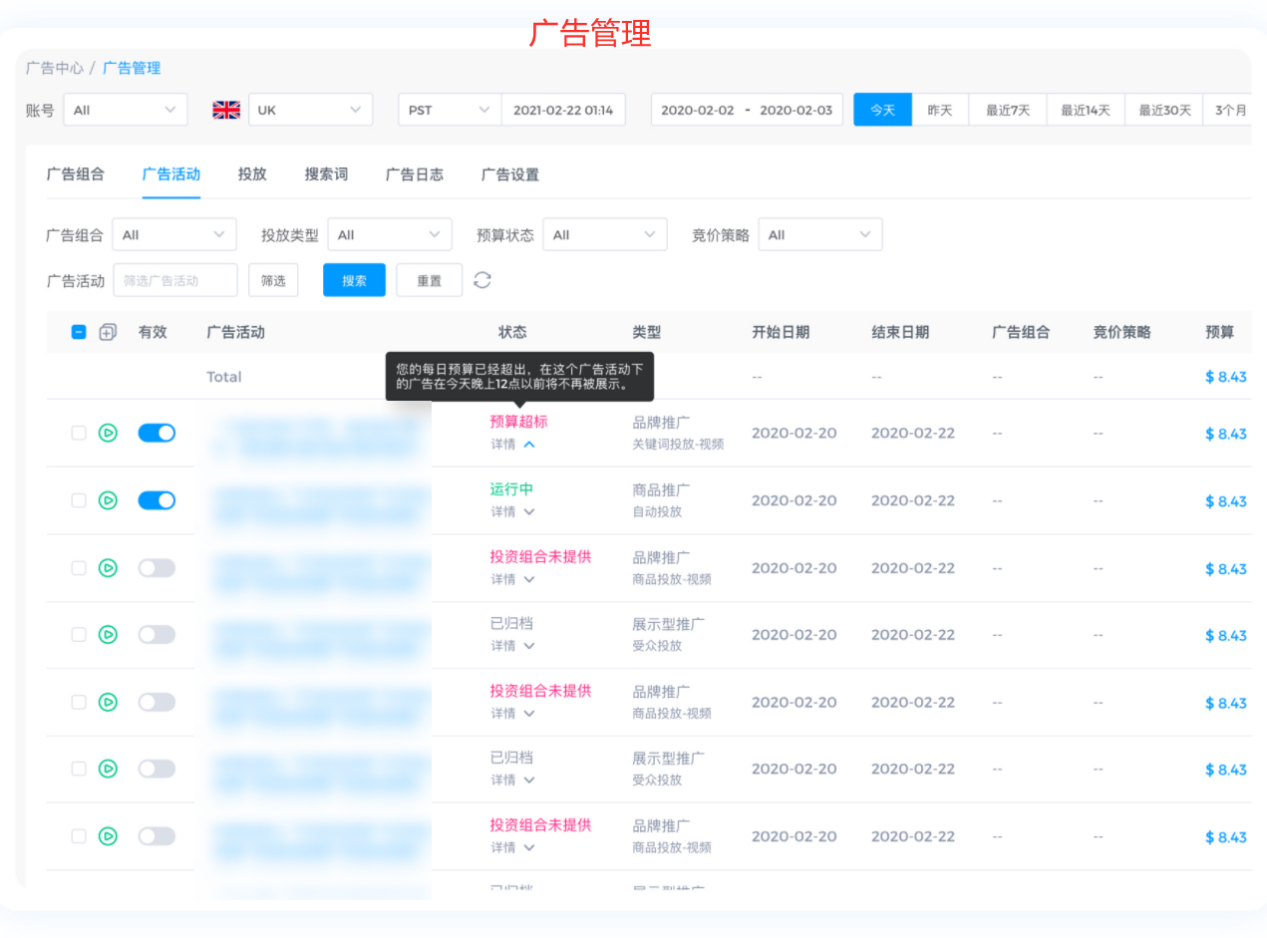Image resolution: width=1267 pixels, height=938 pixels.
Task: Disable the switch for 运行中 campaign
Action: click(x=156, y=500)
